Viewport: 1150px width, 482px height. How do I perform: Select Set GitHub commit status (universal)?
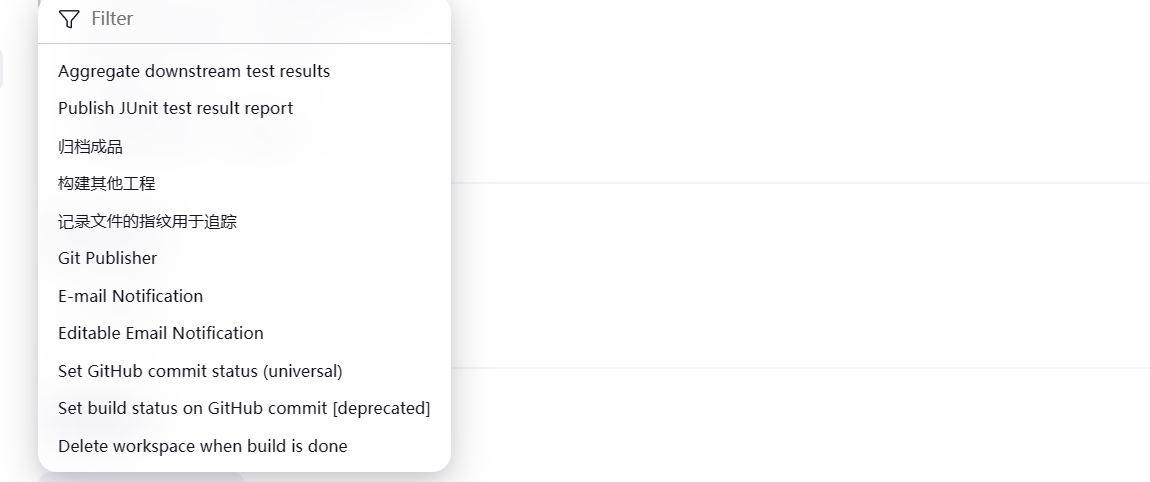244,370
